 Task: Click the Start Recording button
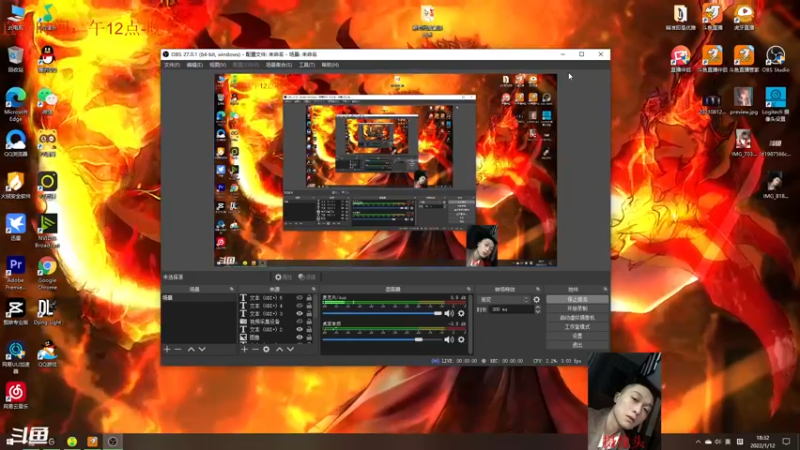[577, 309]
